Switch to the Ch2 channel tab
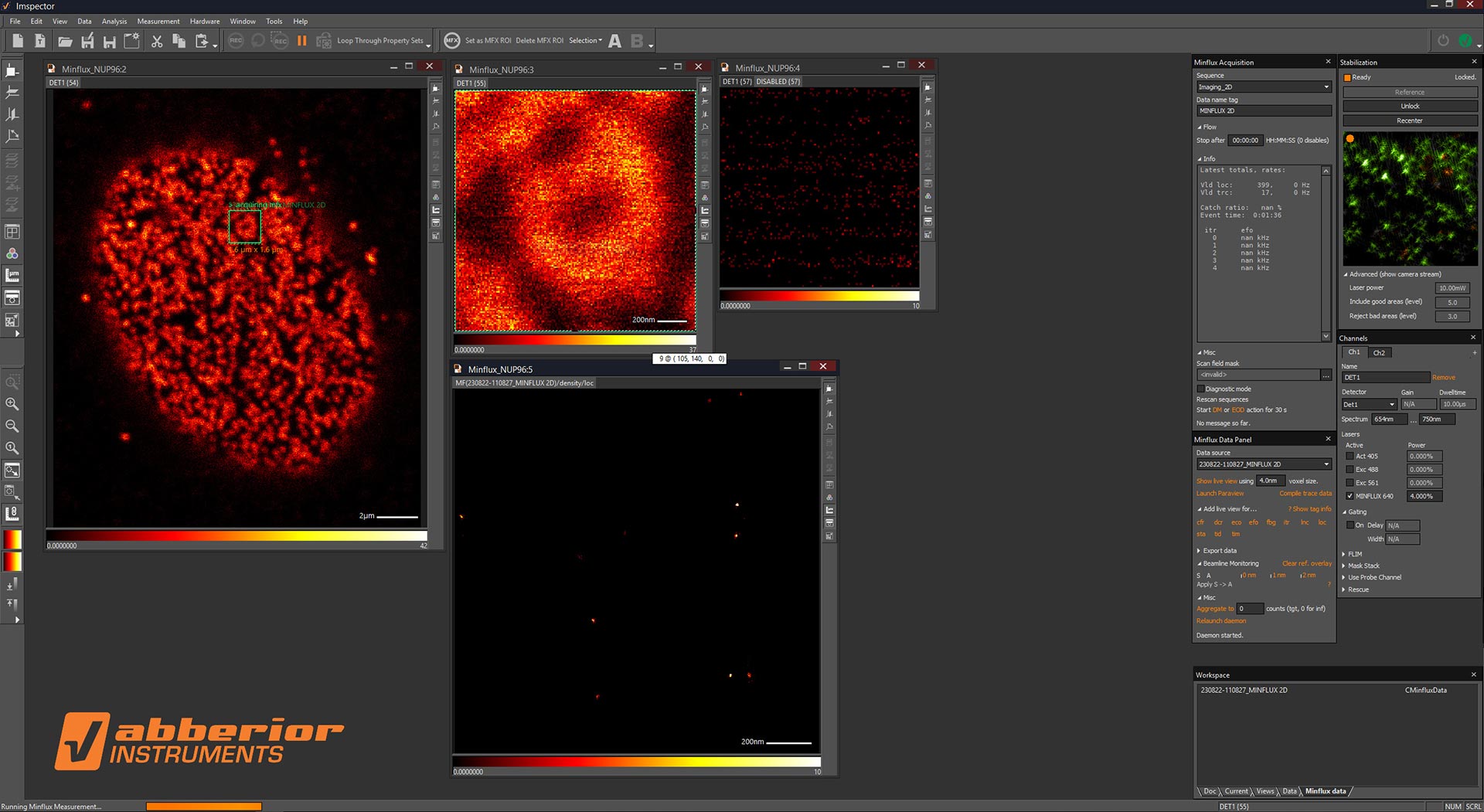 [1379, 352]
